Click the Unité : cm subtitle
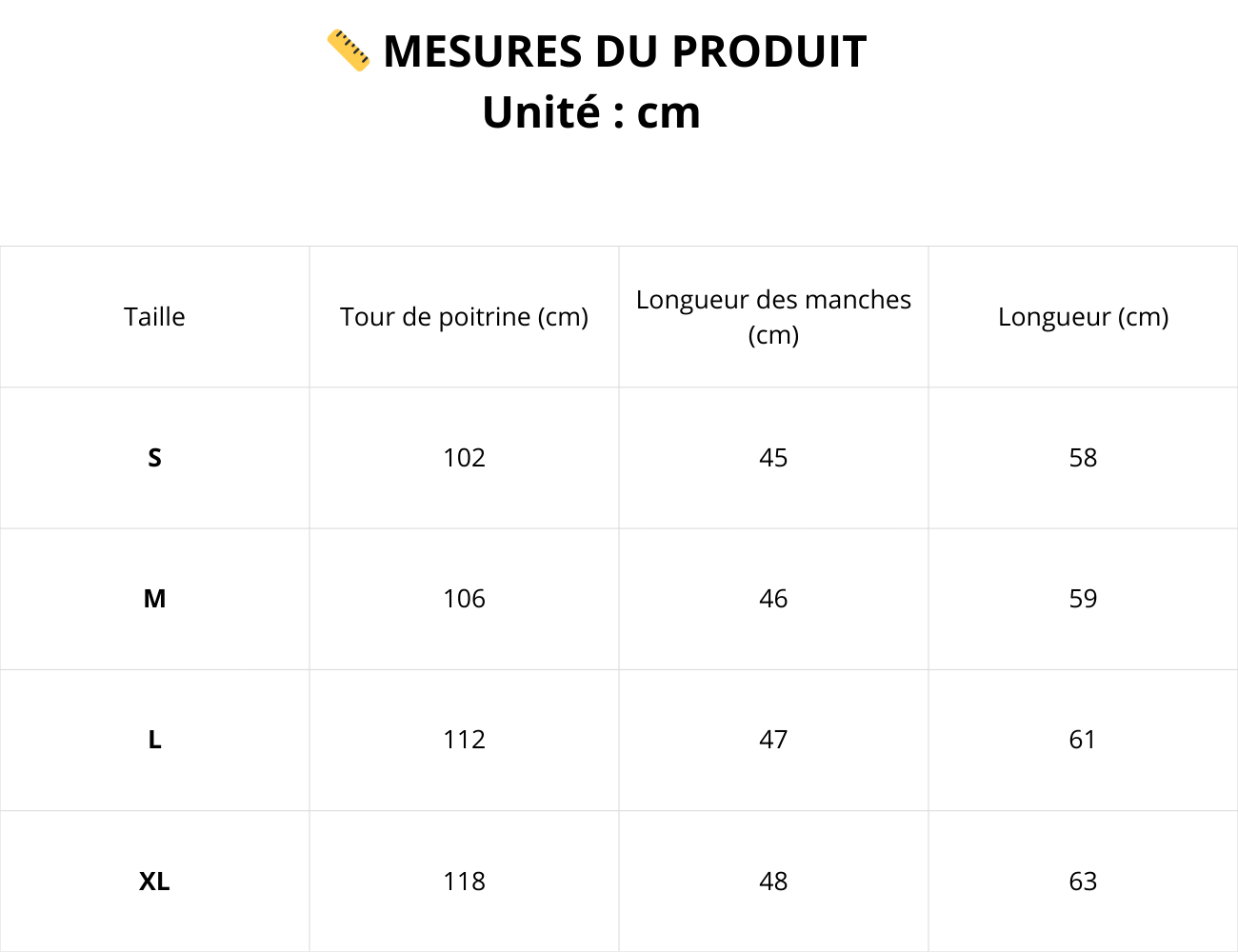The image size is (1238, 952). (x=591, y=112)
